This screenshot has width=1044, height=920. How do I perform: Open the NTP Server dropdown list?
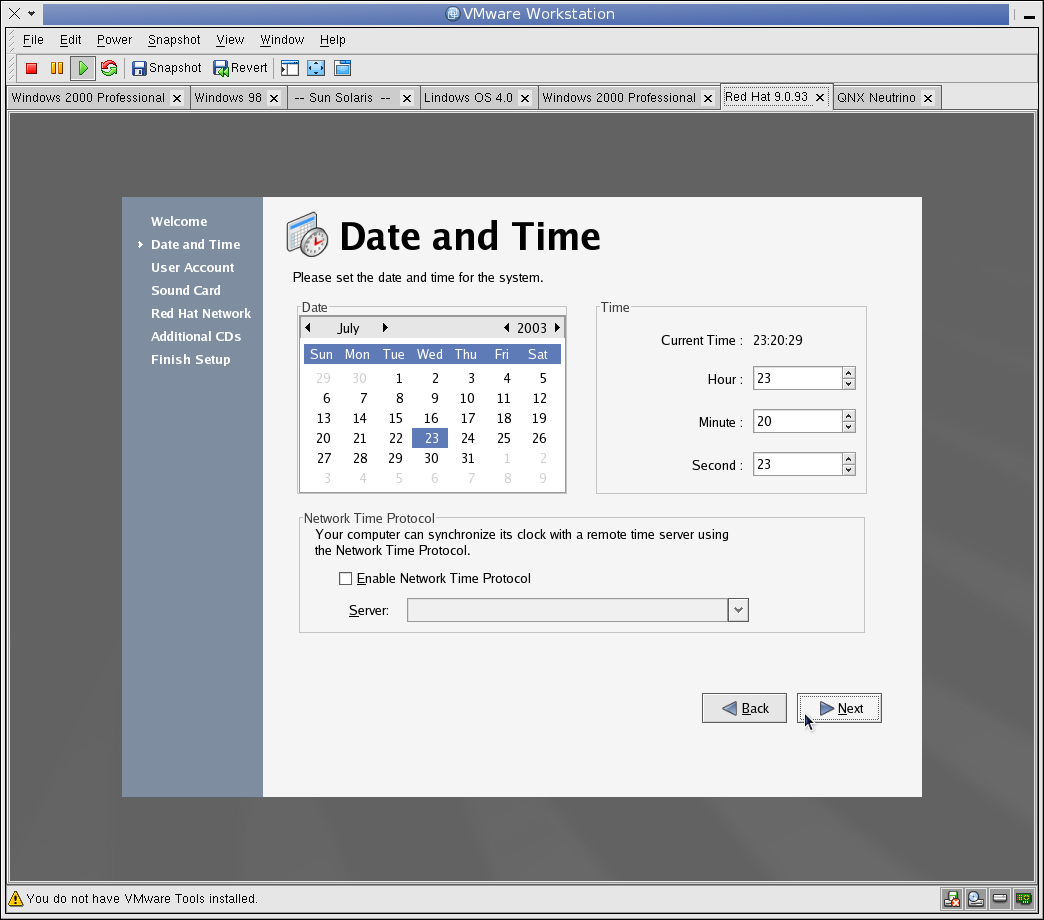pos(738,610)
